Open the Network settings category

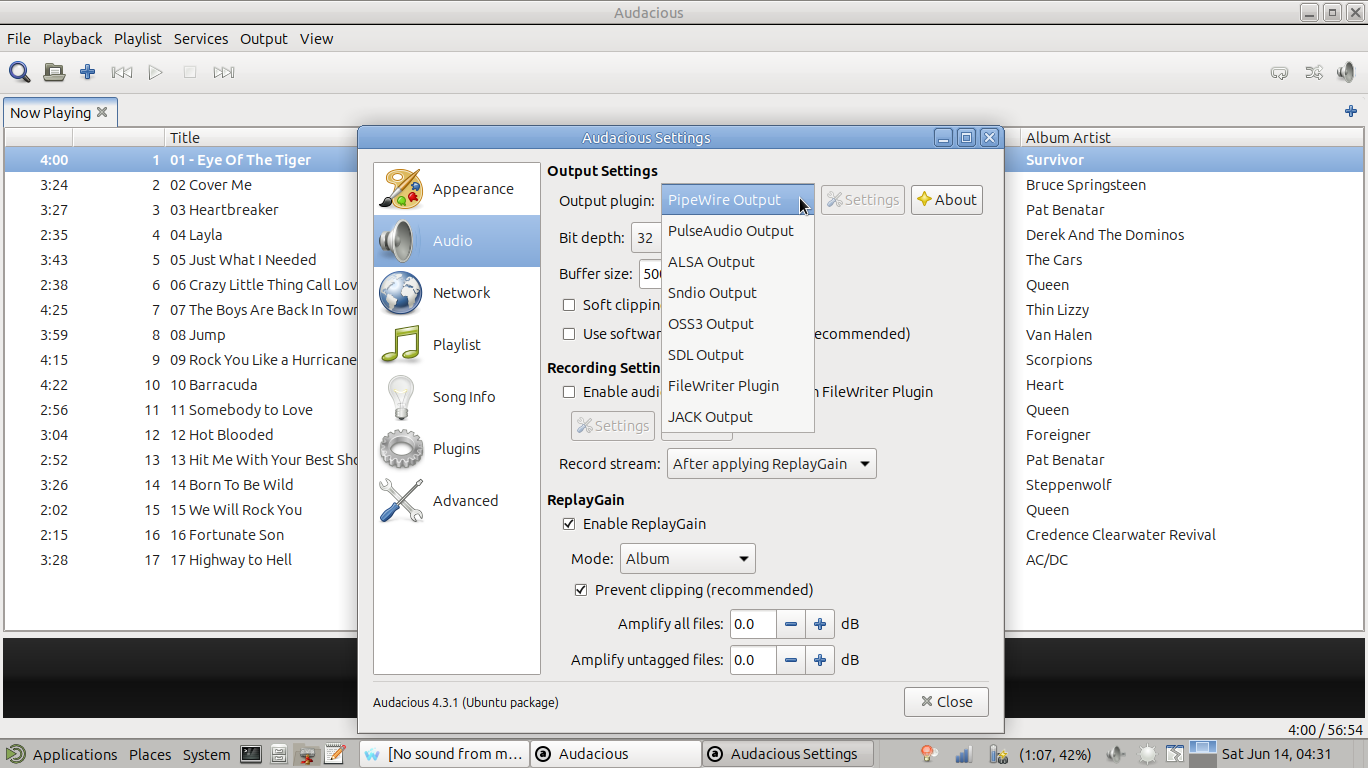(457, 293)
